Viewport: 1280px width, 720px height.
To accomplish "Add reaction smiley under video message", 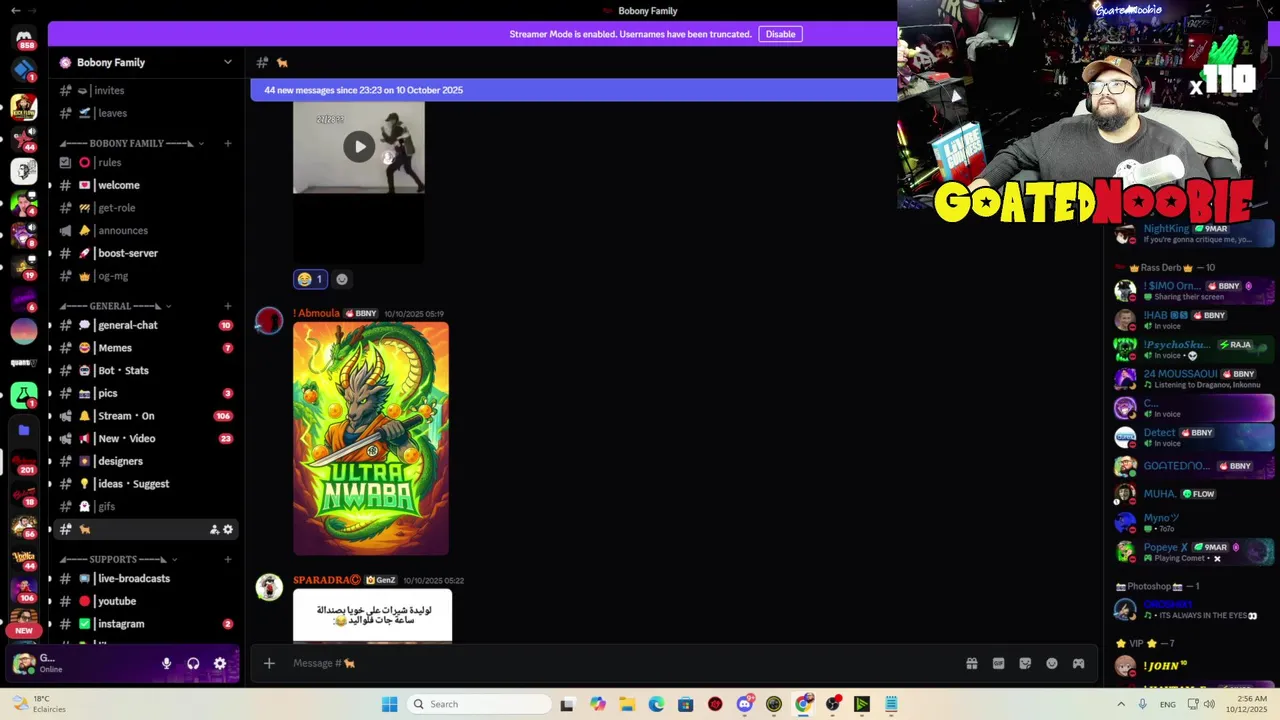I will [x=342, y=279].
